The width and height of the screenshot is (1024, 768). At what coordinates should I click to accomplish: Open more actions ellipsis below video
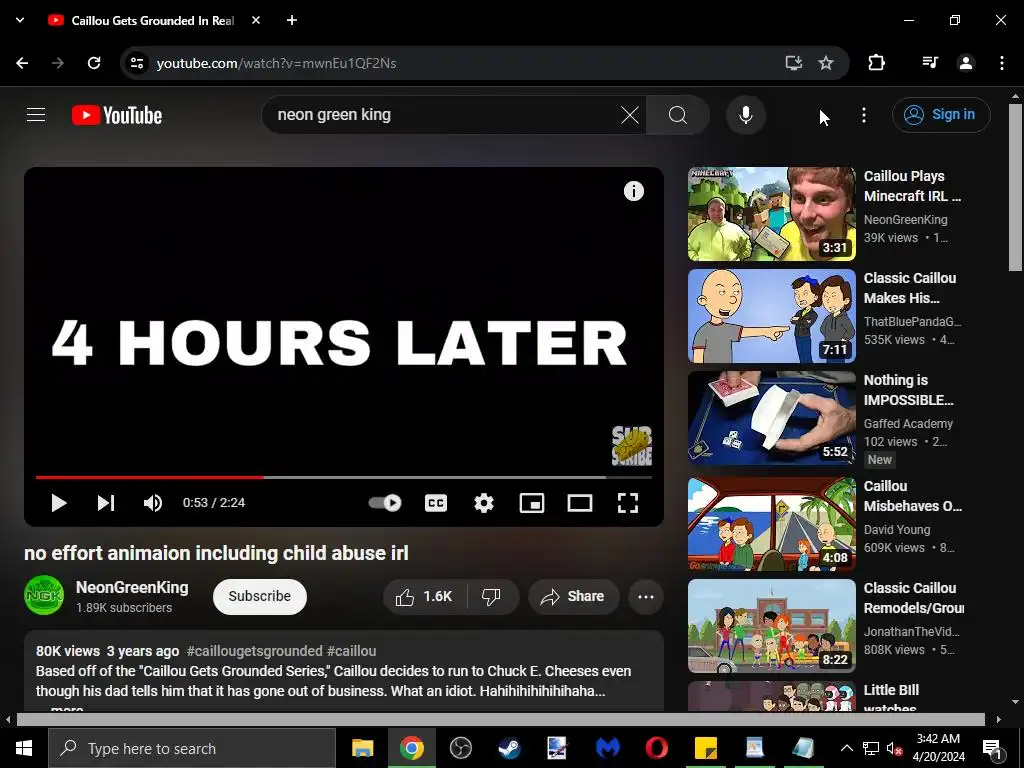click(646, 596)
